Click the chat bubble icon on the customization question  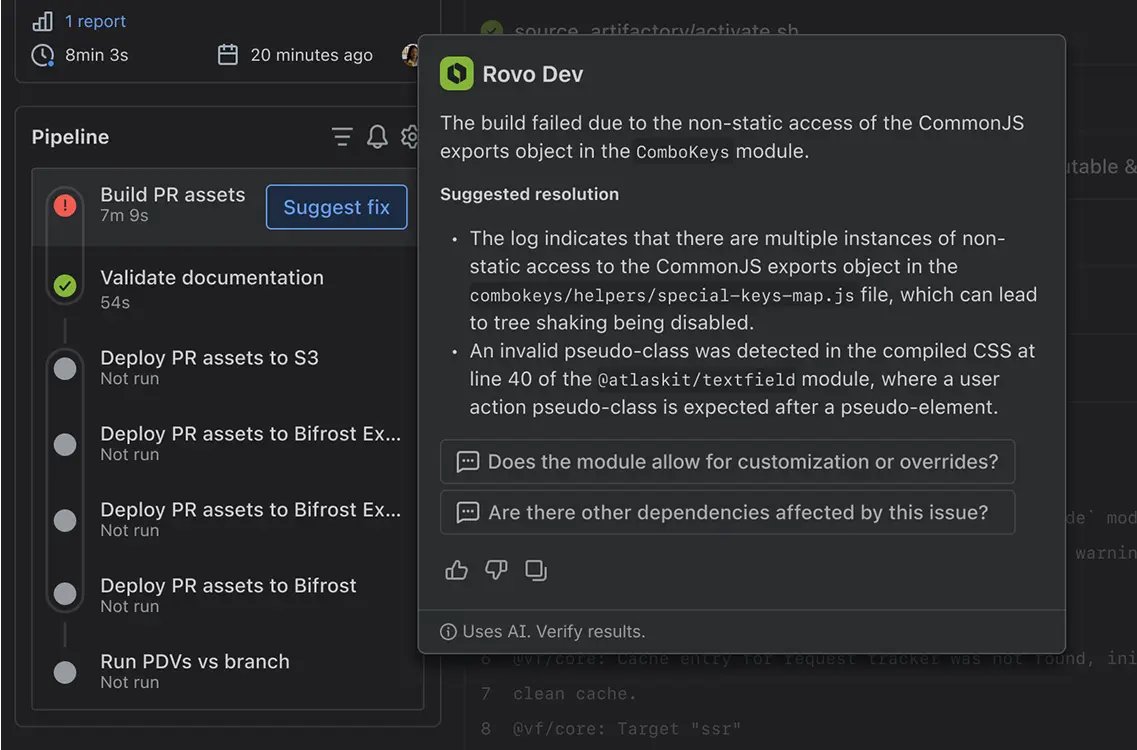[466, 461]
